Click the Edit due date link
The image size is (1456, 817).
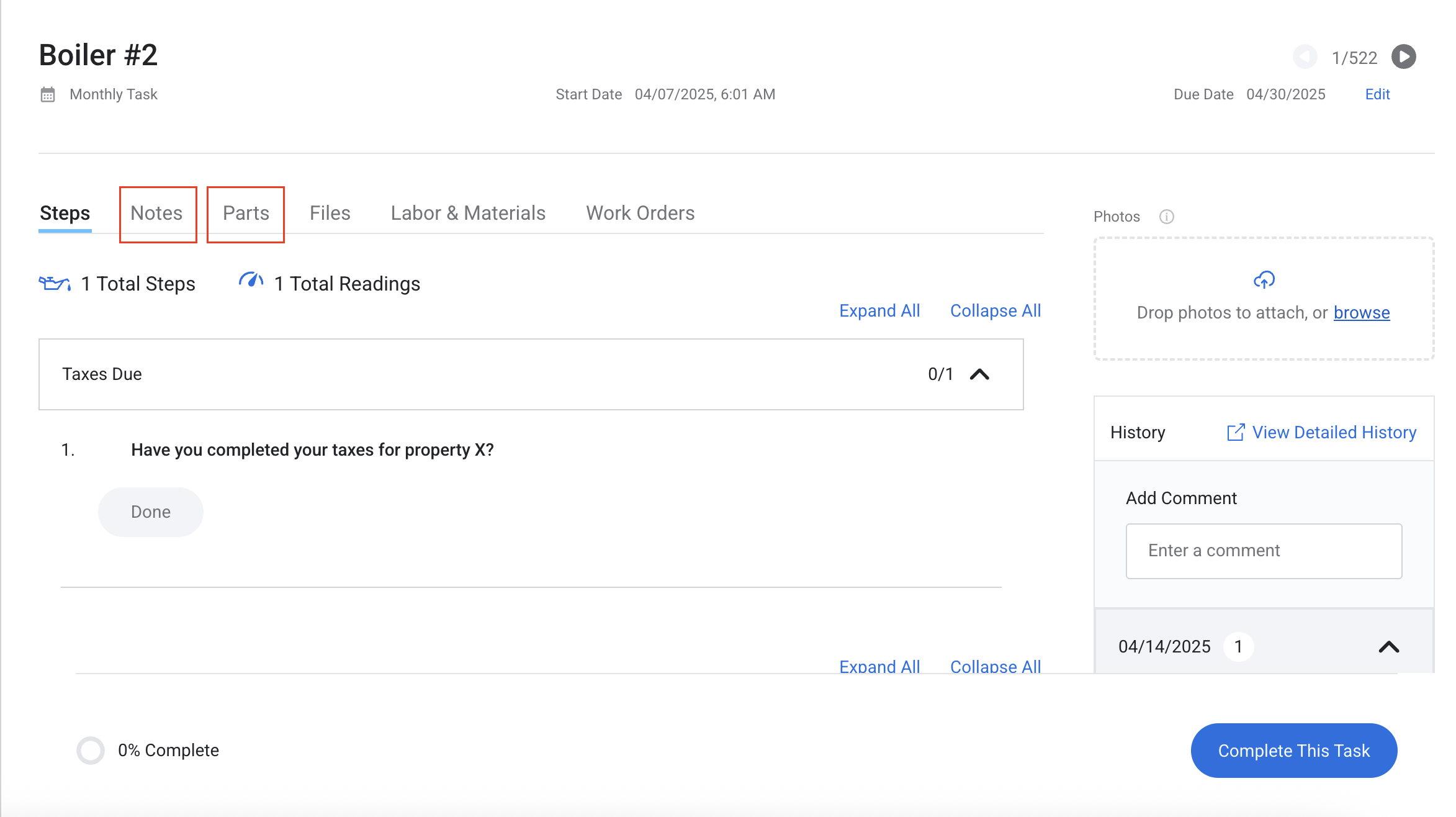(x=1377, y=94)
